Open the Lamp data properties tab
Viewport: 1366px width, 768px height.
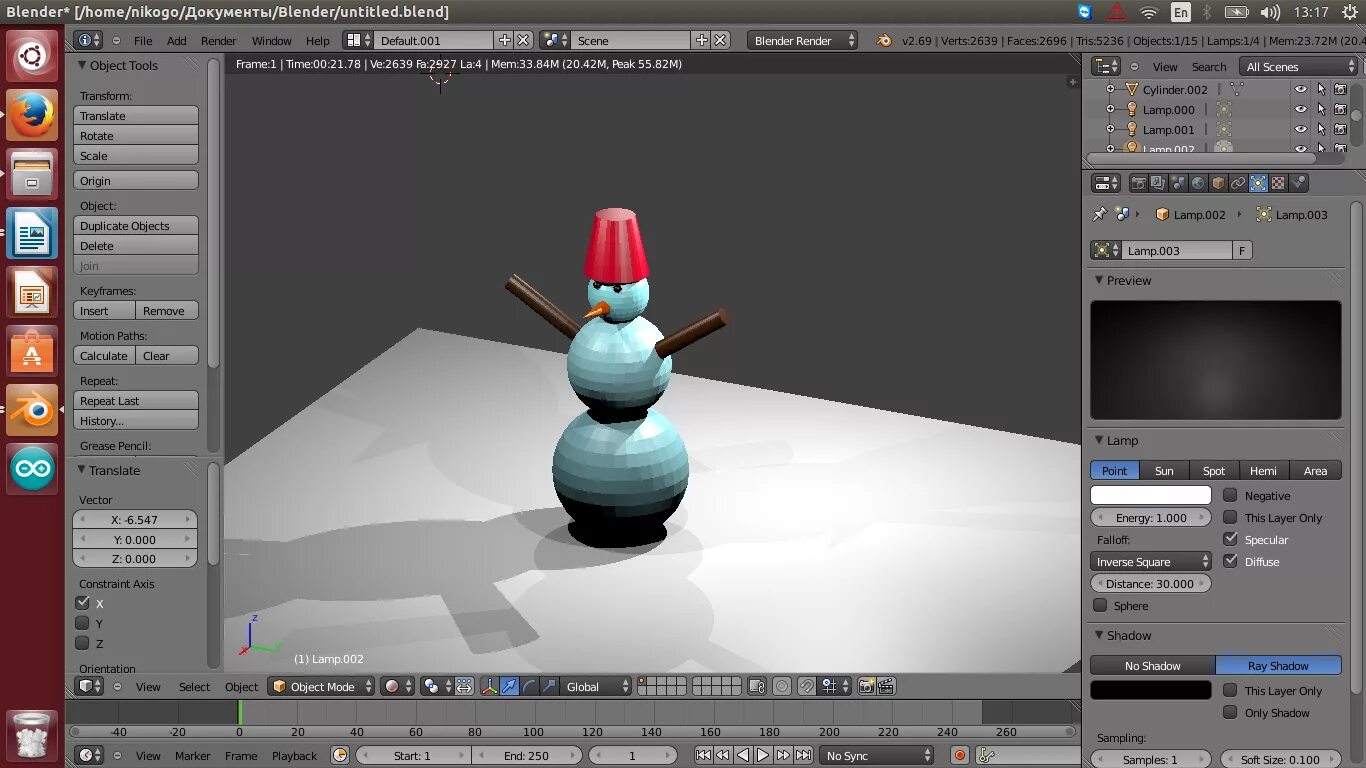click(x=1258, y=183)
